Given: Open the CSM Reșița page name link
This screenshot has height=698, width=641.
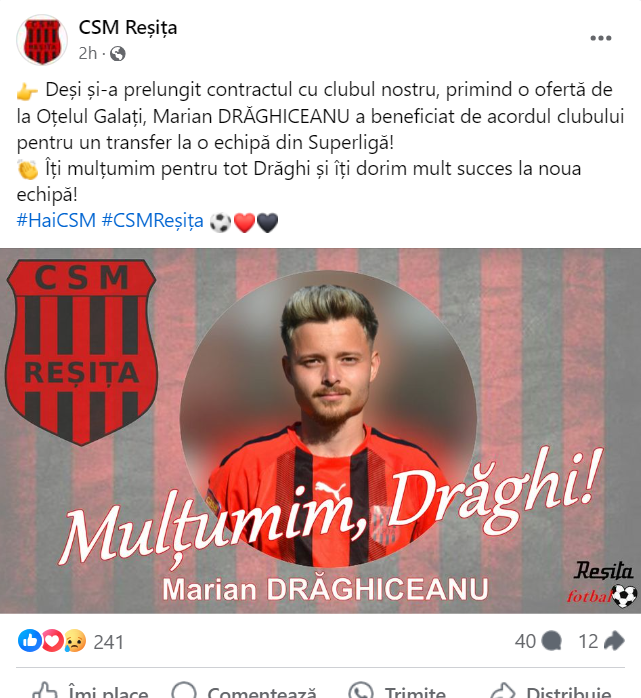Looking at the screenshot, I should tap(128, 27).
